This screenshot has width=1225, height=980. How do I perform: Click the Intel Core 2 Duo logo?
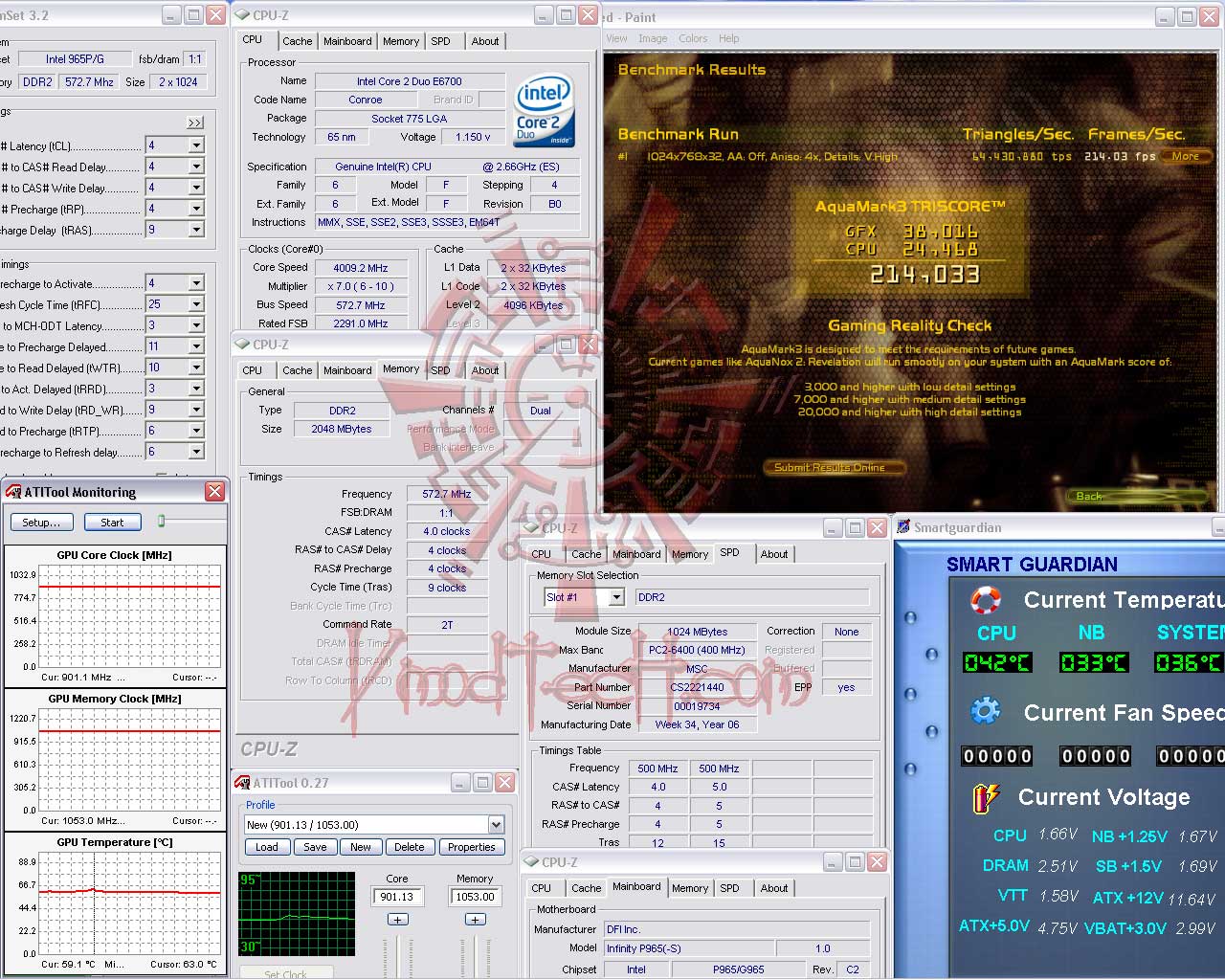[x=544, y=110]
